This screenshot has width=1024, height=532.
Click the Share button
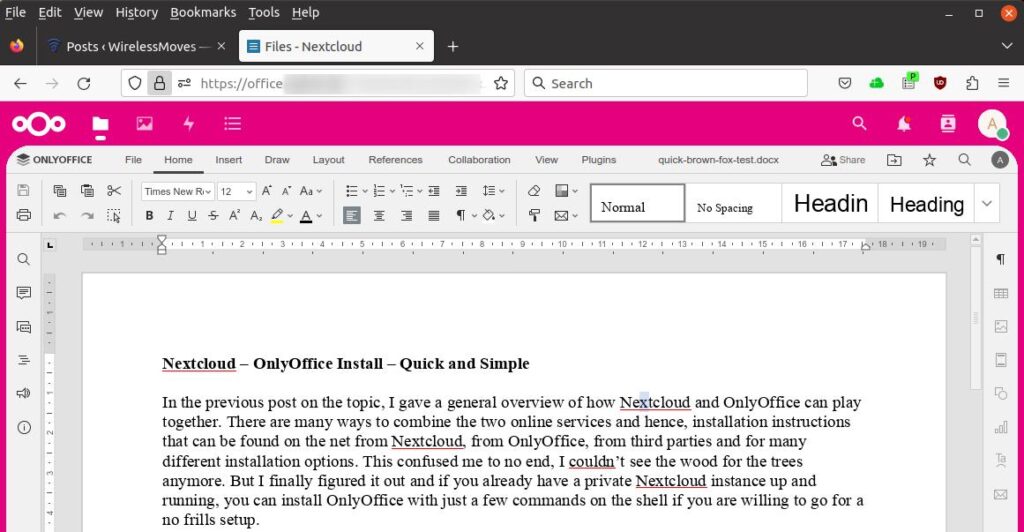pos(843,160)
